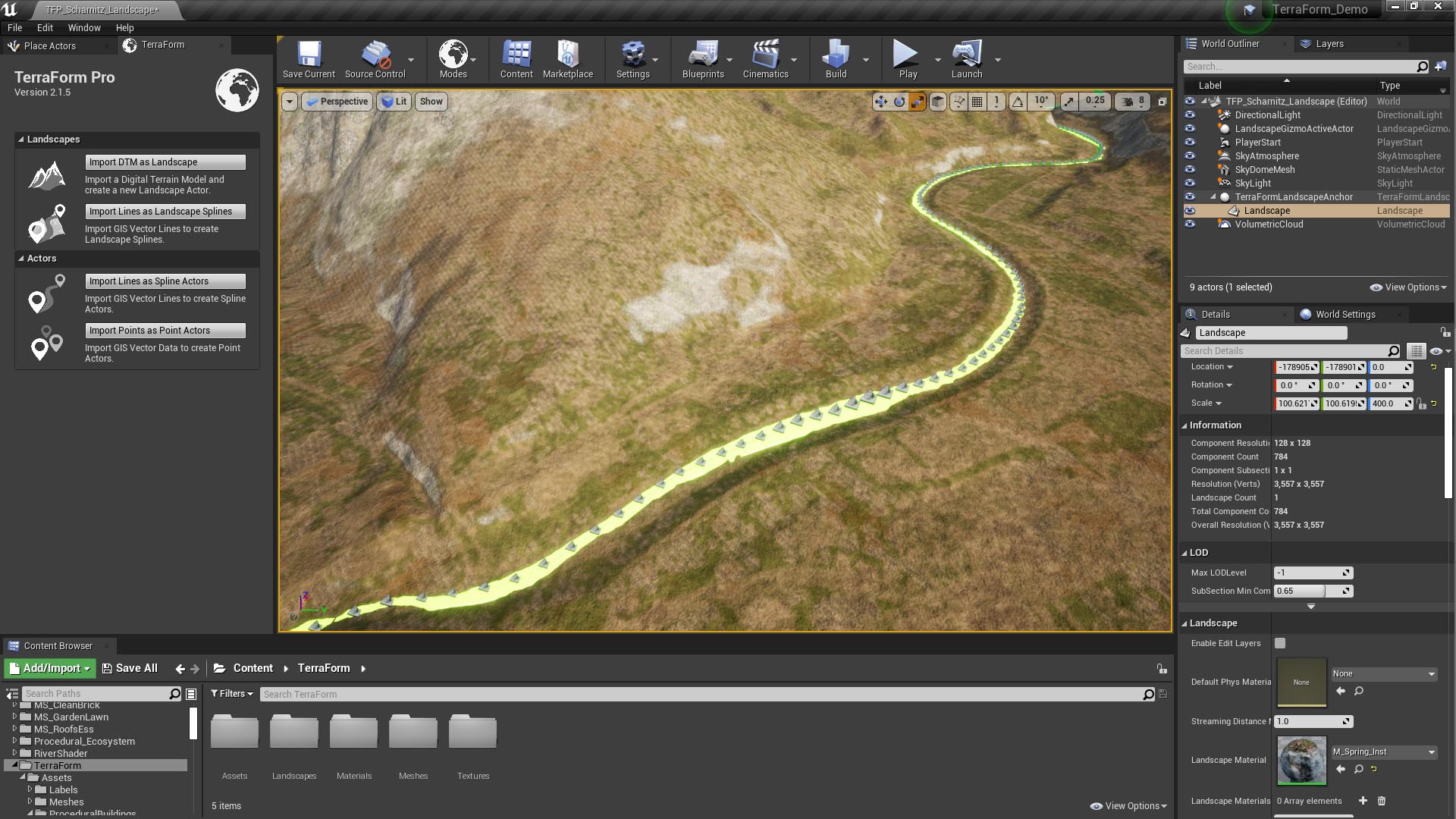Click Import Lines as Landscape Splines
The height and width of the screenshot is (819, 1456).
(x=165, y=212)
